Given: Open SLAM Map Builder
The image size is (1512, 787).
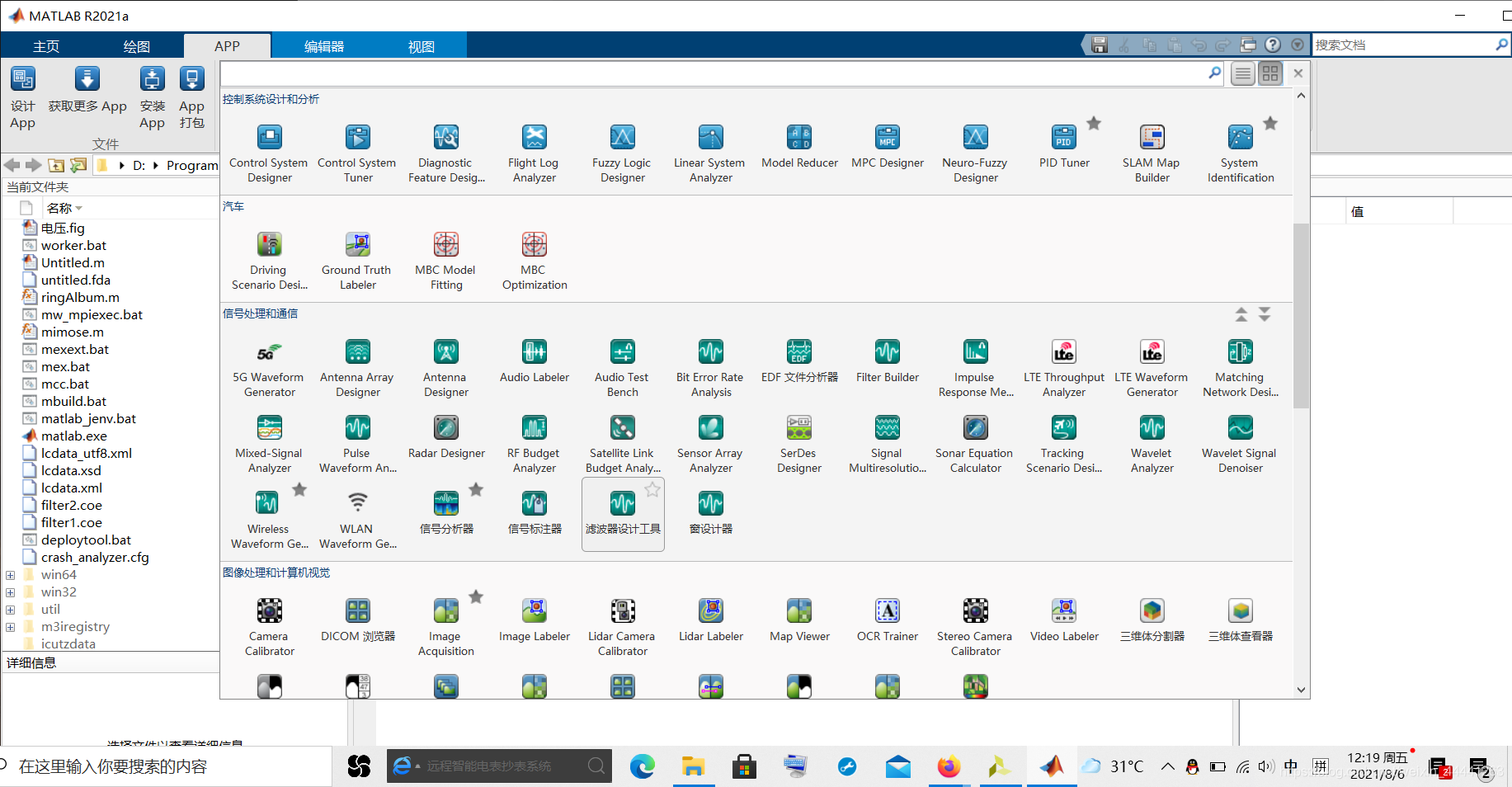Looking at the screenshot, I should 1152,153.
